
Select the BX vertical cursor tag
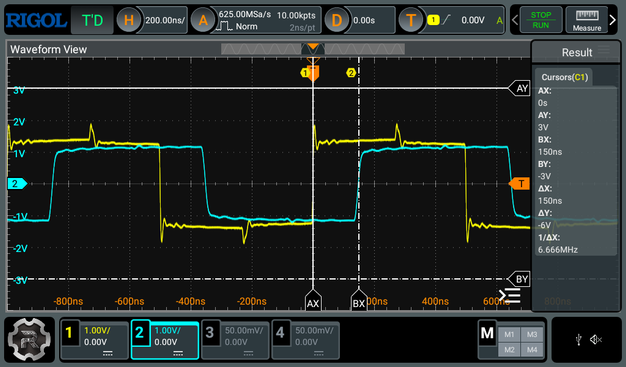click(x=359, y=301)
